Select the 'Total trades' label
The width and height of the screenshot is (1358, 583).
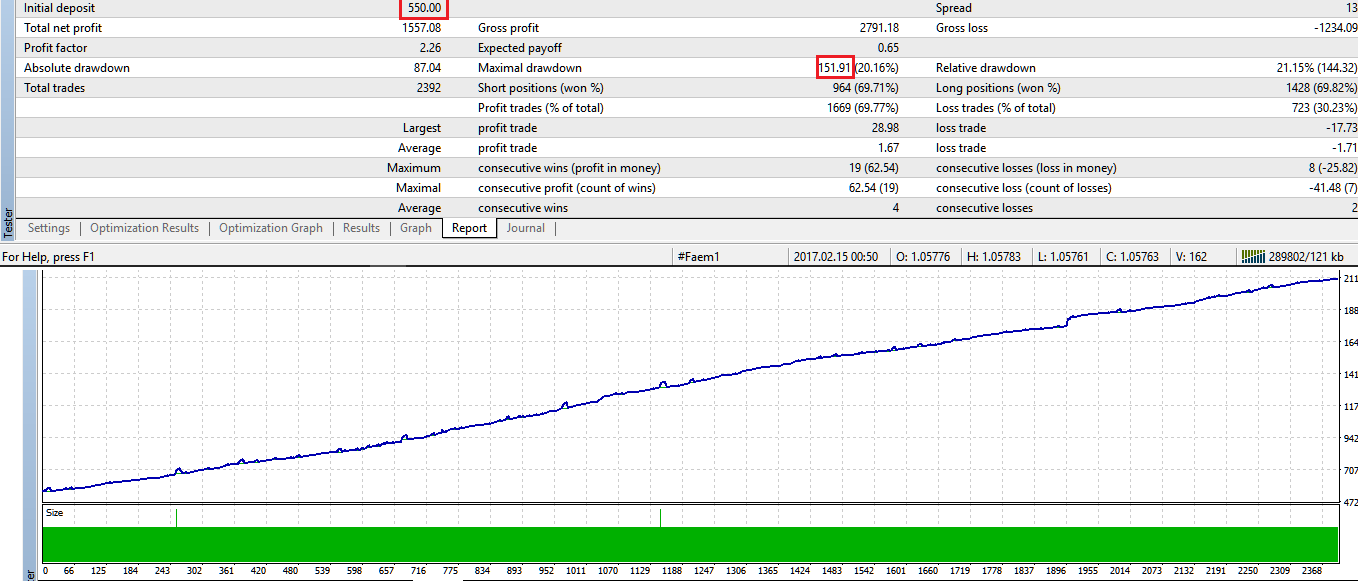(x=55, y=88)
